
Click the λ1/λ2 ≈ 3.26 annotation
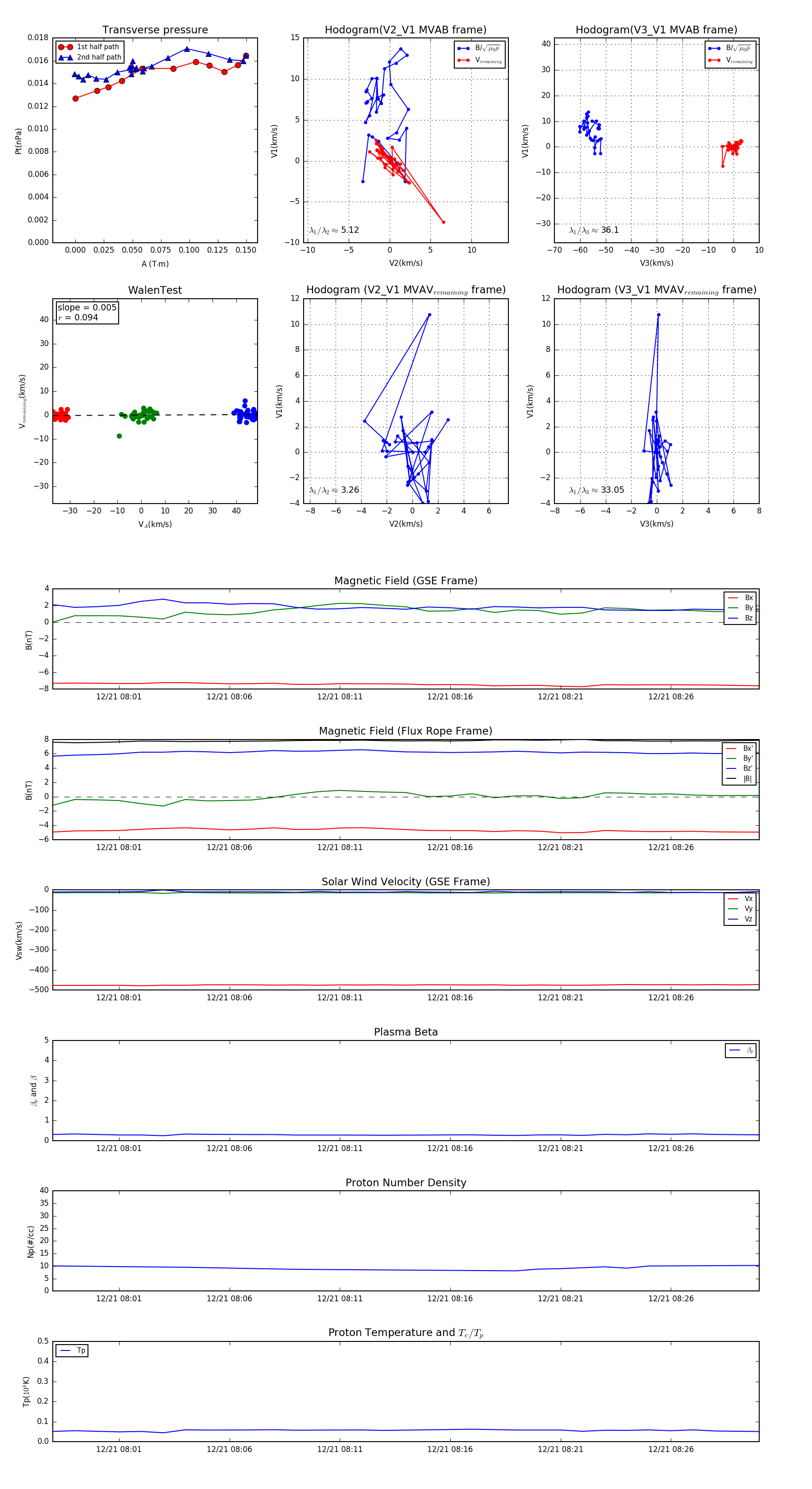(334, 490)
